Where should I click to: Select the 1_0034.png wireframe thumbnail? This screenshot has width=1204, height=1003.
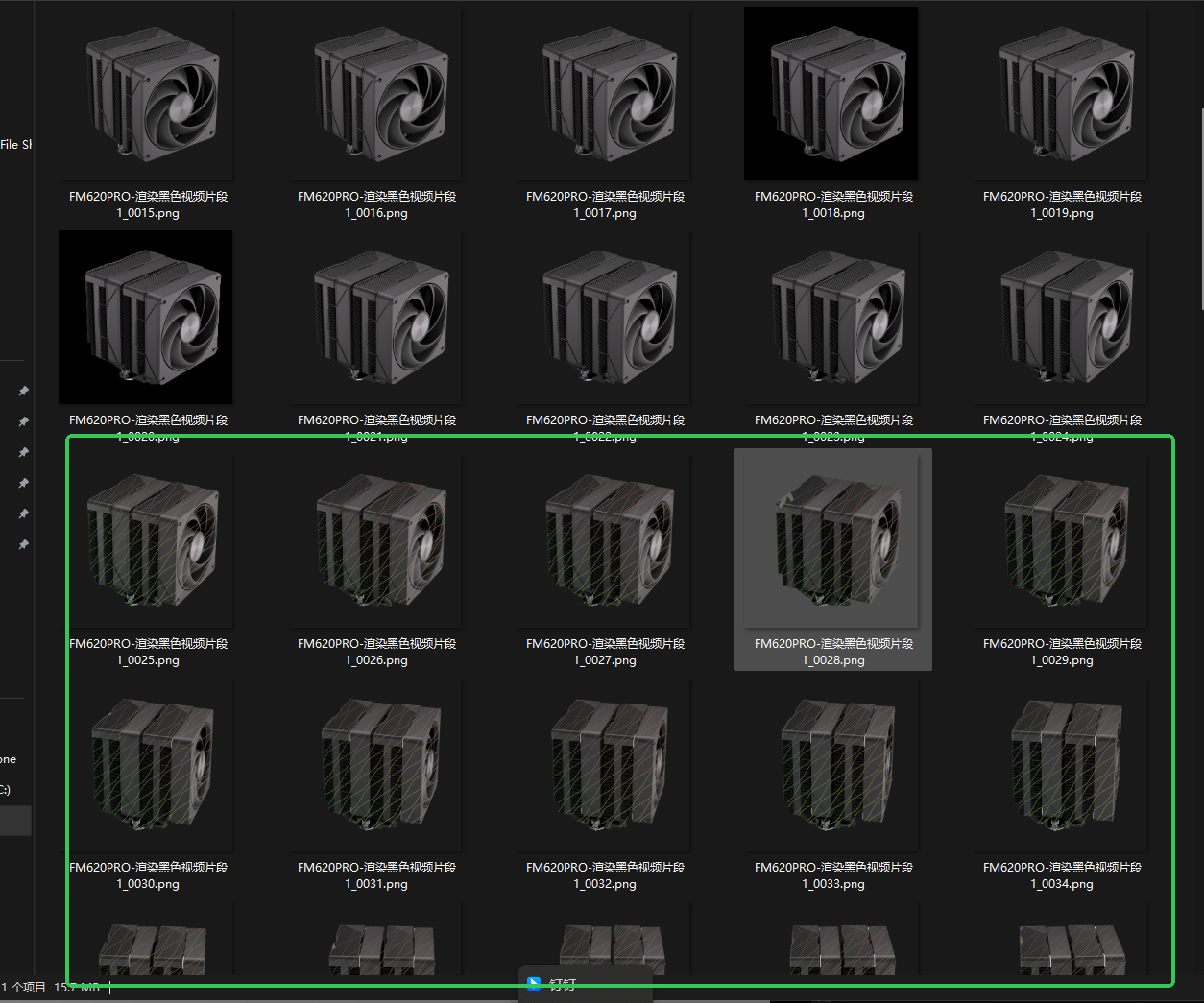click(x=1059, y=764)
